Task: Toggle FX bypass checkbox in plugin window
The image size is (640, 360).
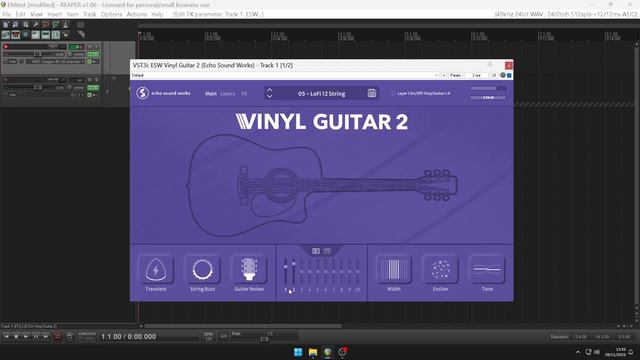Action: [509, 75]
